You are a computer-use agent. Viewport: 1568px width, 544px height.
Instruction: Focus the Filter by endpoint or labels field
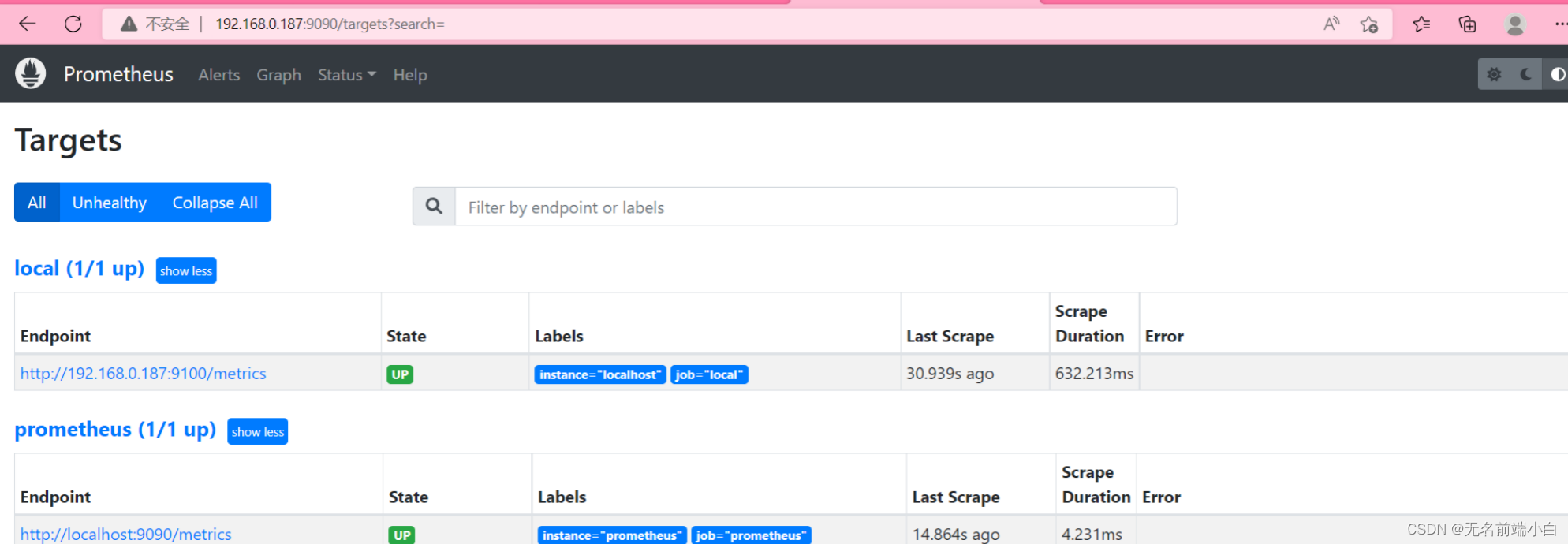pos(816,207)
